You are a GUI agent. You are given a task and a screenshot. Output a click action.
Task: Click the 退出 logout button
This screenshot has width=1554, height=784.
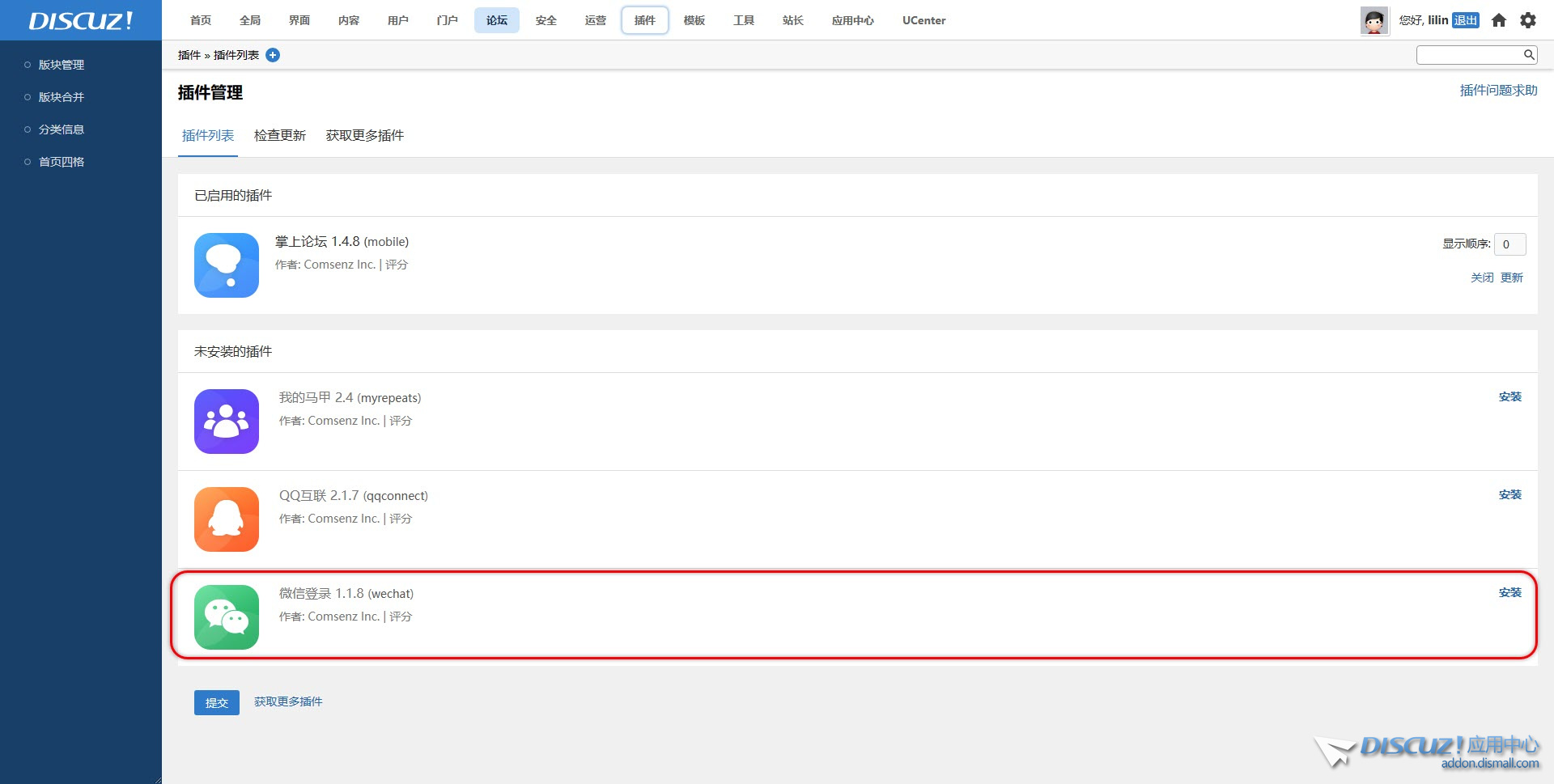pos(1465,20)
